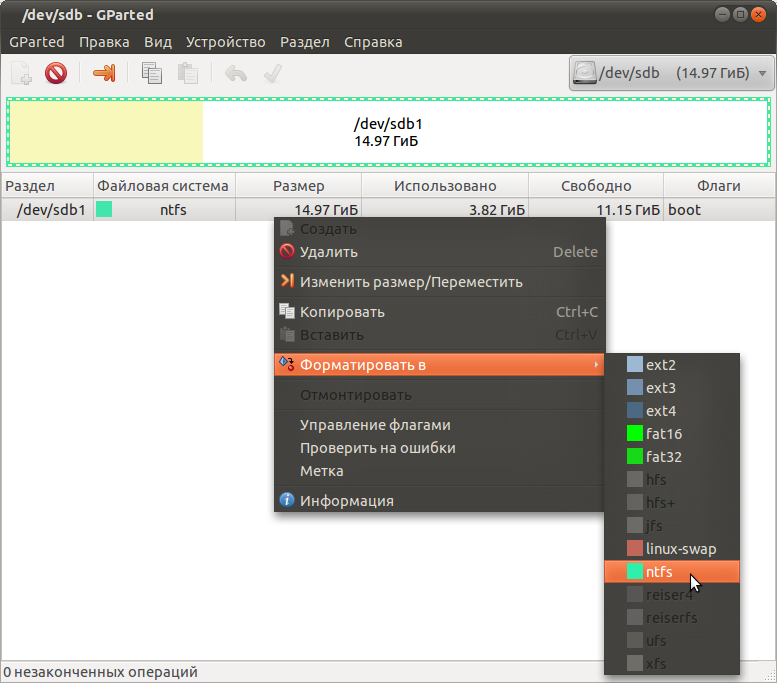This screenshot has height=683, width=777.
Task: Choose Информация in context menu
Action: [439, 501]
